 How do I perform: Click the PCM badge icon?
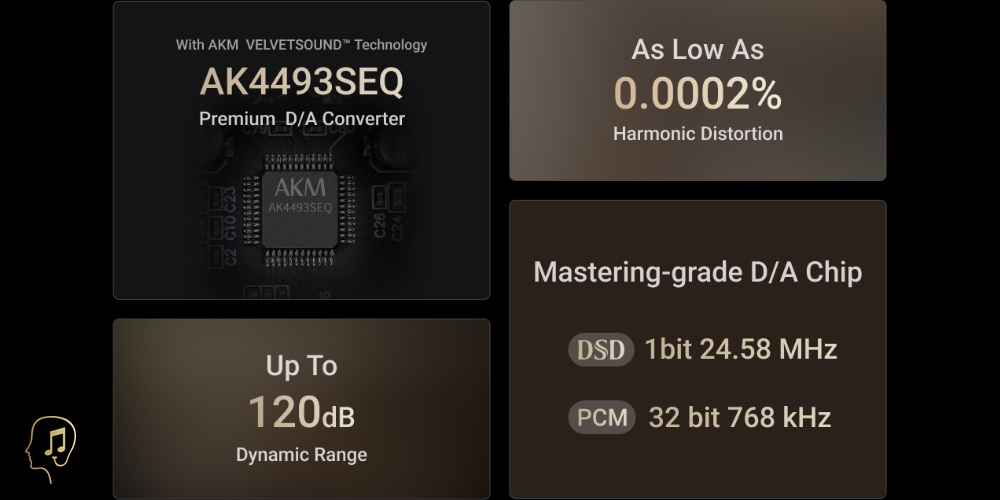tap(601, 416)
